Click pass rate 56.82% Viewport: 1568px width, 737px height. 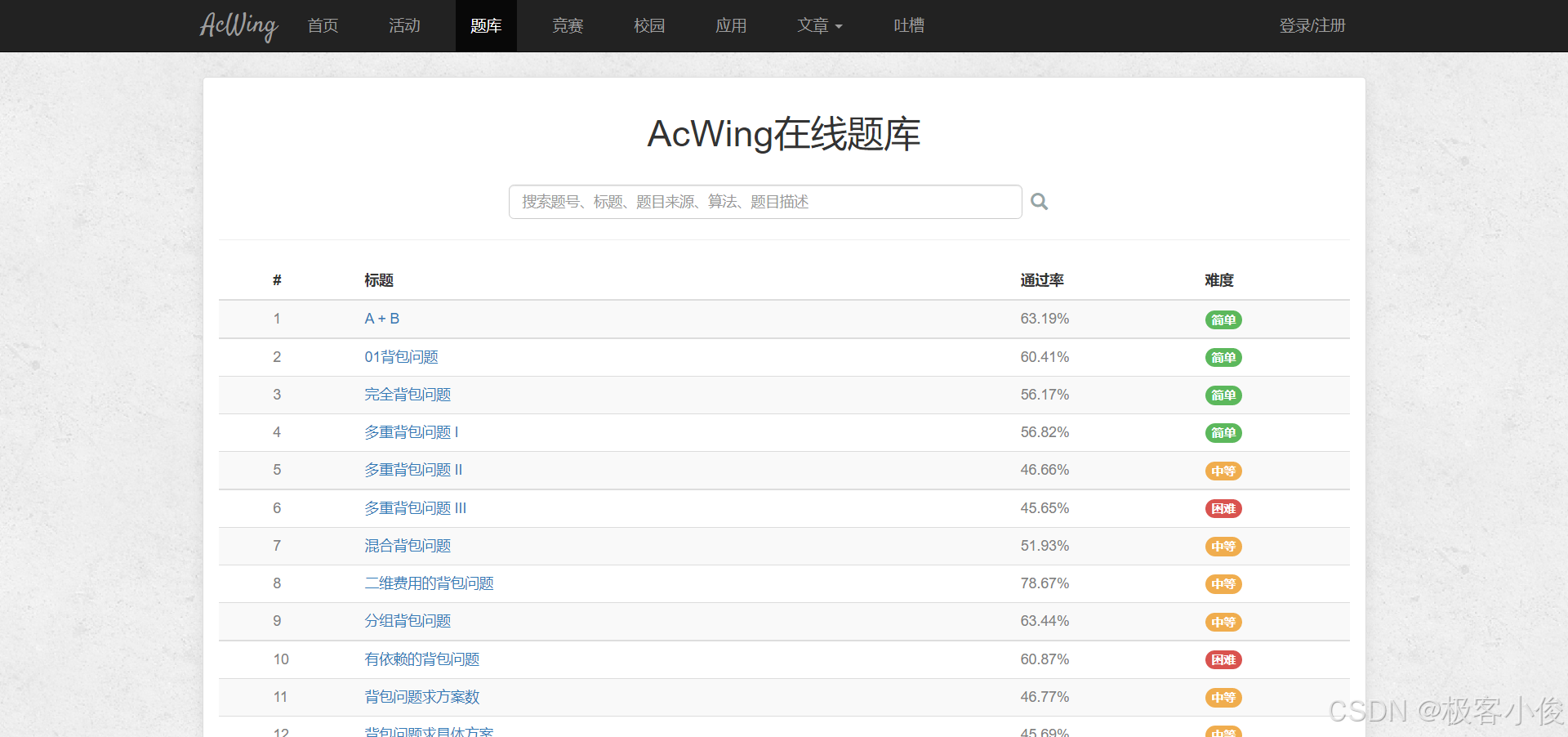tap(1045, 432)
